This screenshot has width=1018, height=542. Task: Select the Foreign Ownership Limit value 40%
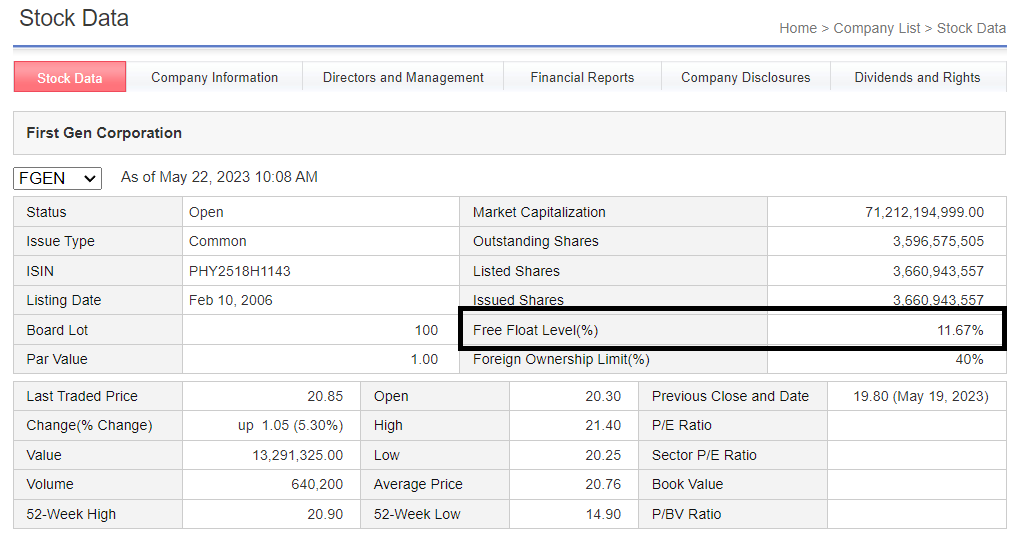pos(969,360)
